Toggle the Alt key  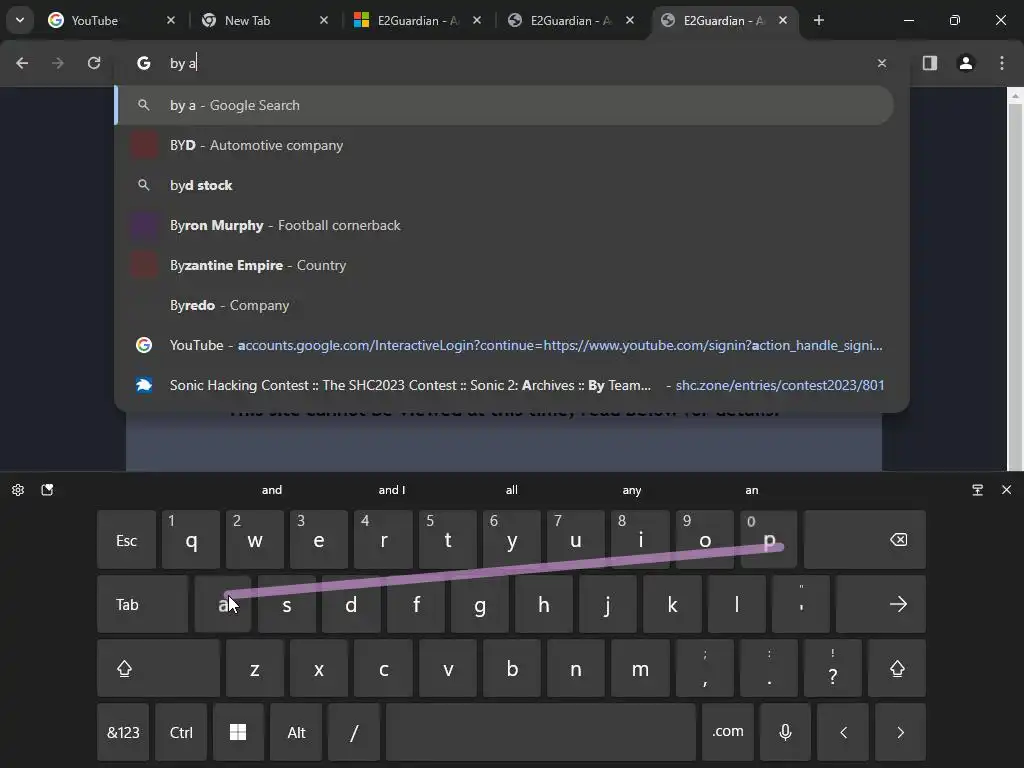point(296,732)
